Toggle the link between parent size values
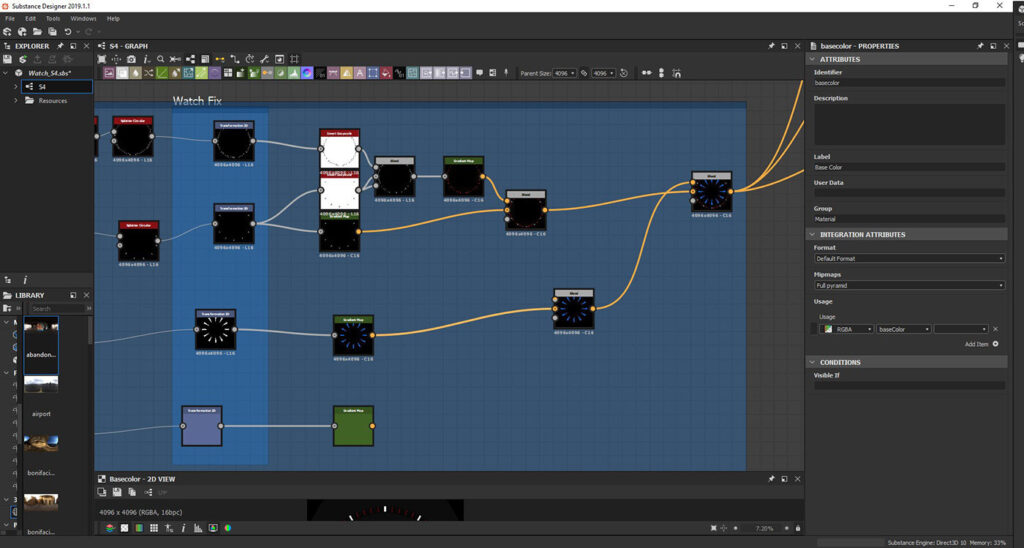The height and width of the screenshot is (548, 1024). [584, 73]
